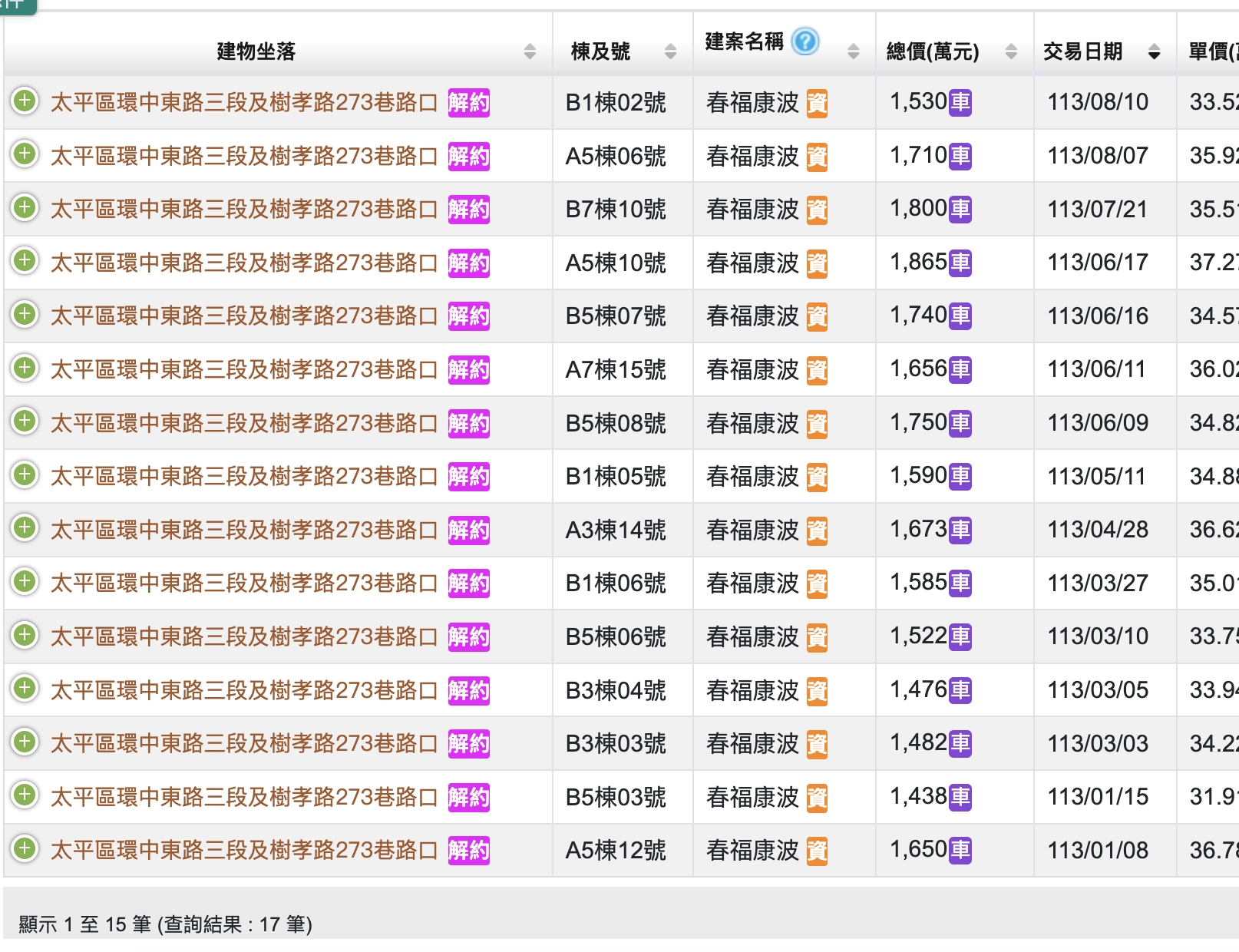Click the 春福康波 project name in B5棟07號 row
This screenshot has height=952, width=1239.
[x=752, y=316]
